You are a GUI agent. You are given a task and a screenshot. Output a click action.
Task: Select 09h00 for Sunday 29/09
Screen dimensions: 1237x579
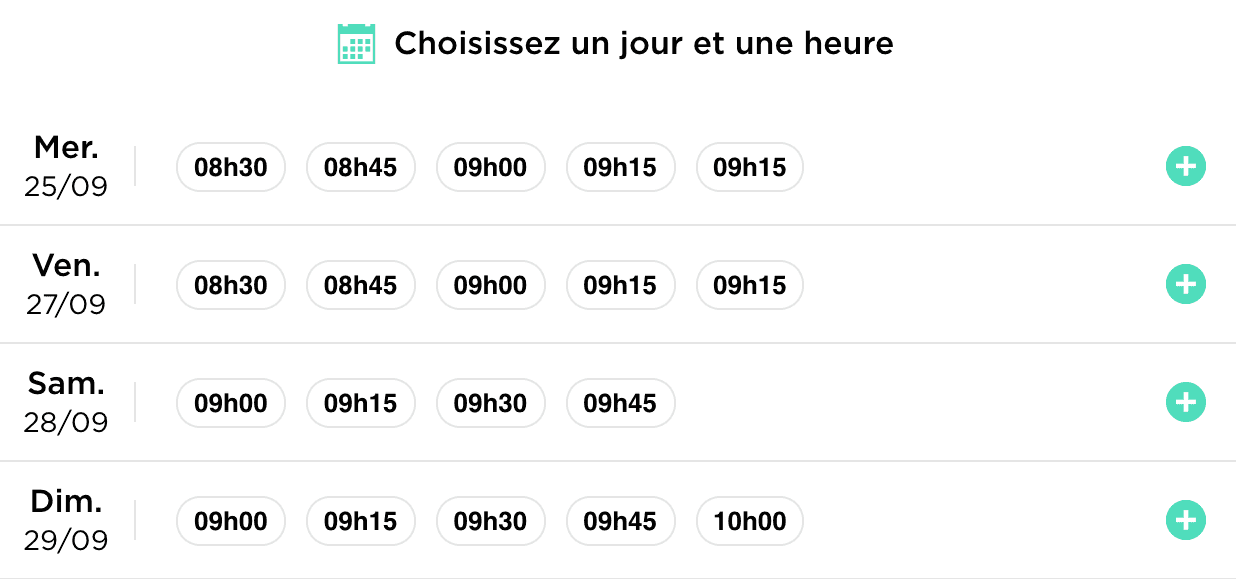pos(231,521)
